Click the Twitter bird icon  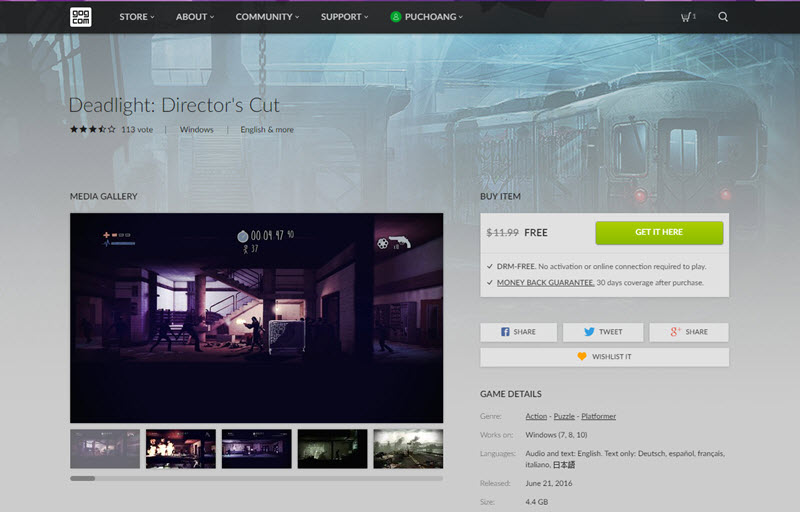pos(589,332)
